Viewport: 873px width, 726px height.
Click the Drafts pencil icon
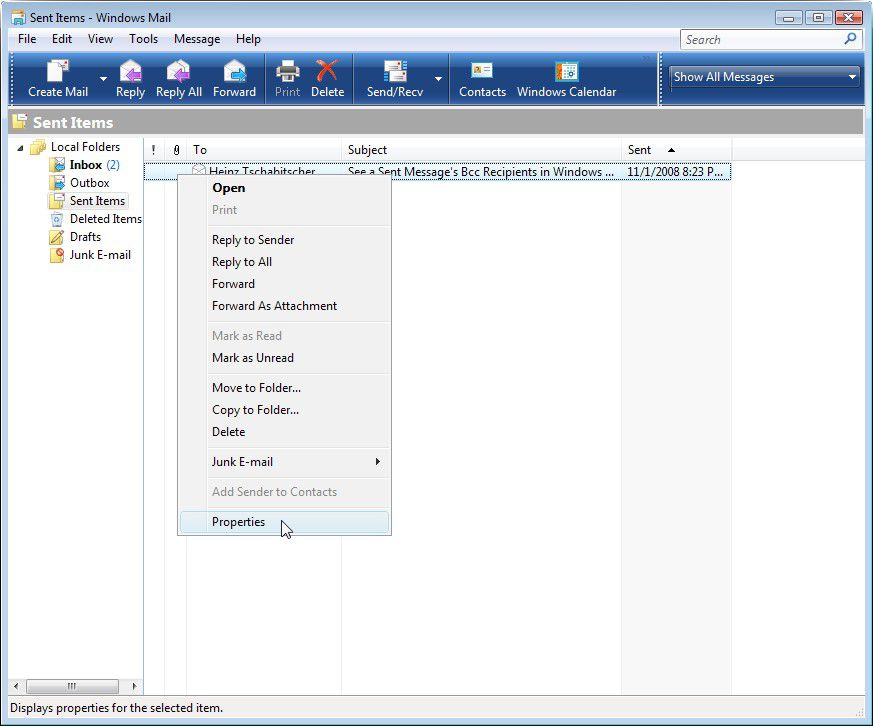tap(57, 237)
